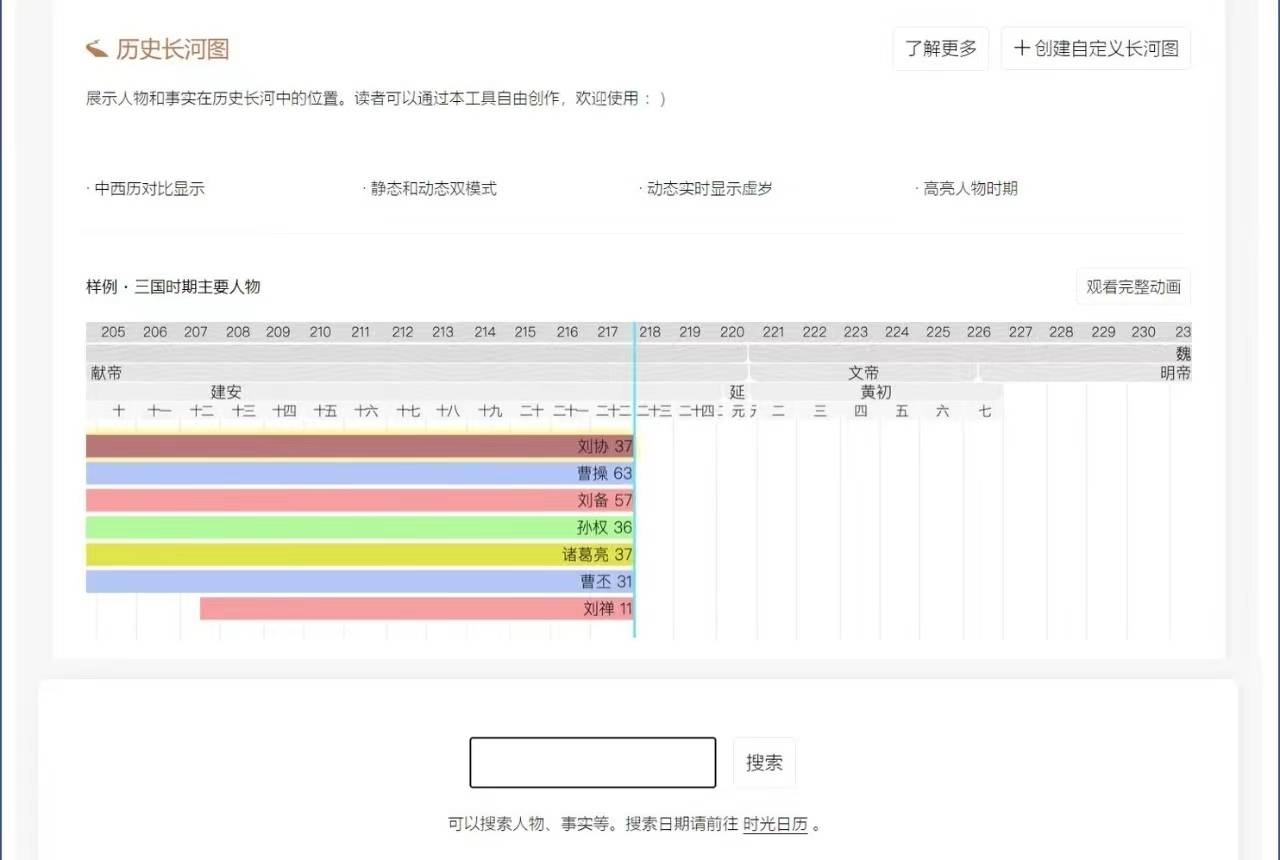Click the 黄初 era name label
Screen dimensions: 1280x860
[x=876, y=392]
